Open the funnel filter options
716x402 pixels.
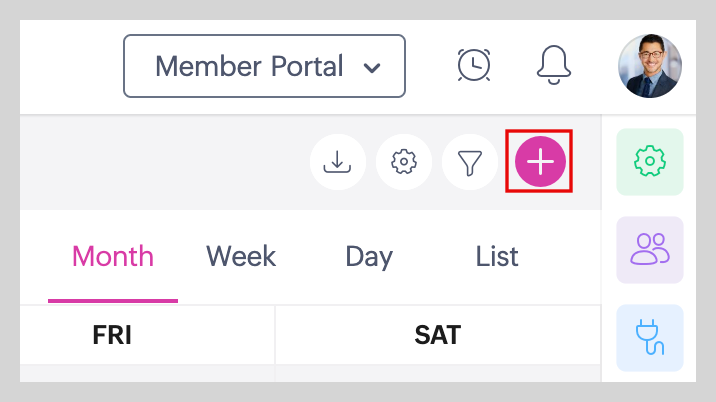point(470,161)
